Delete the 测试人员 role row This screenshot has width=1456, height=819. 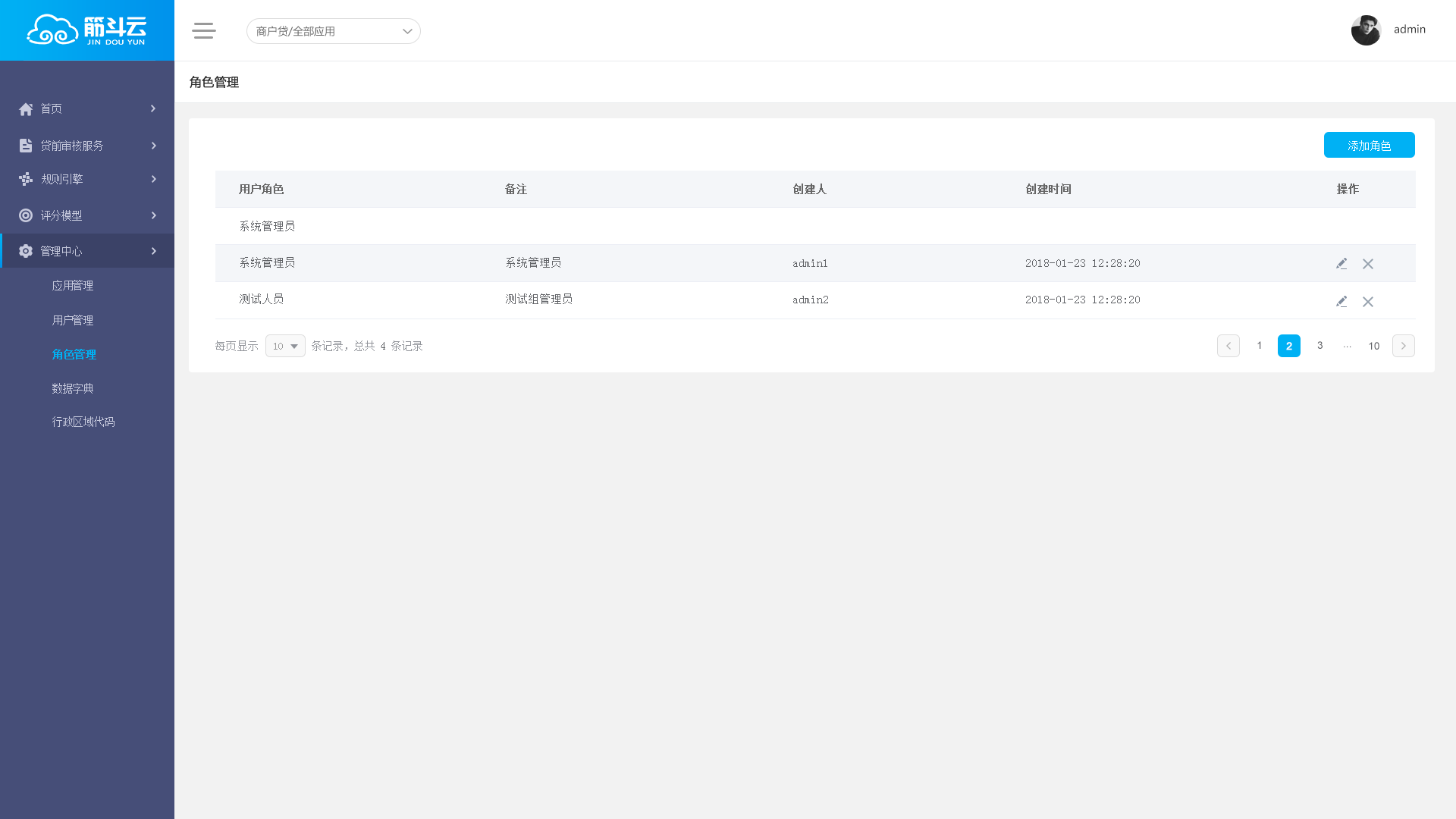(1368, 302)
